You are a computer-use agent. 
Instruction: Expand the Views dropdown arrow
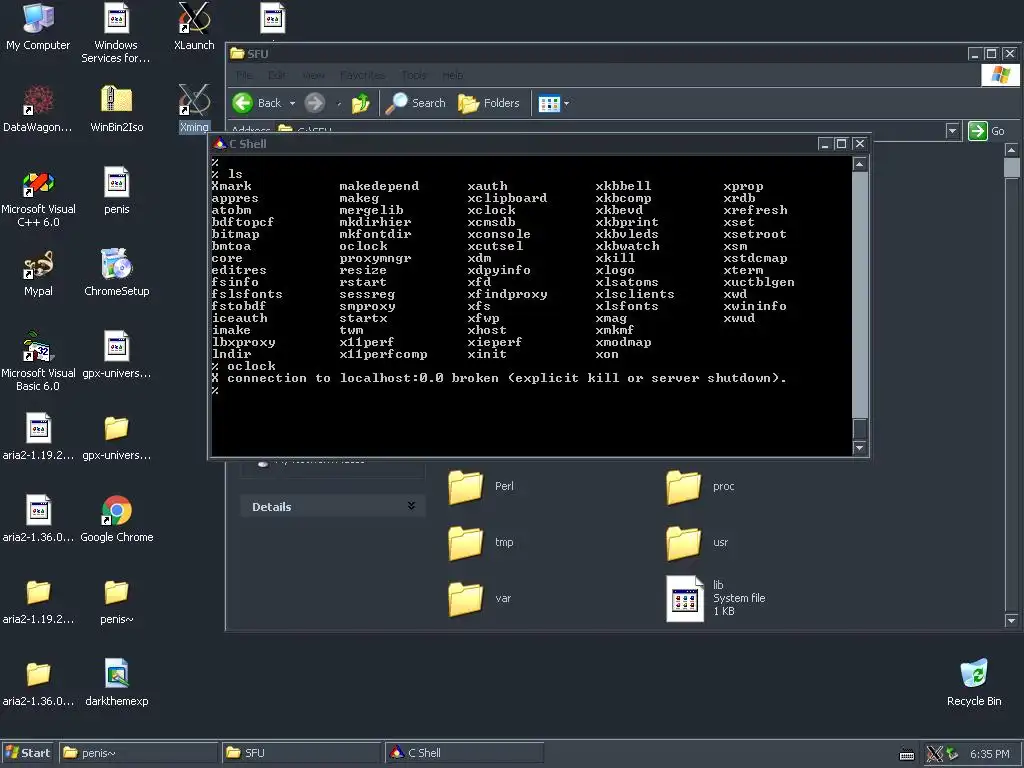[x=566, y=103]
